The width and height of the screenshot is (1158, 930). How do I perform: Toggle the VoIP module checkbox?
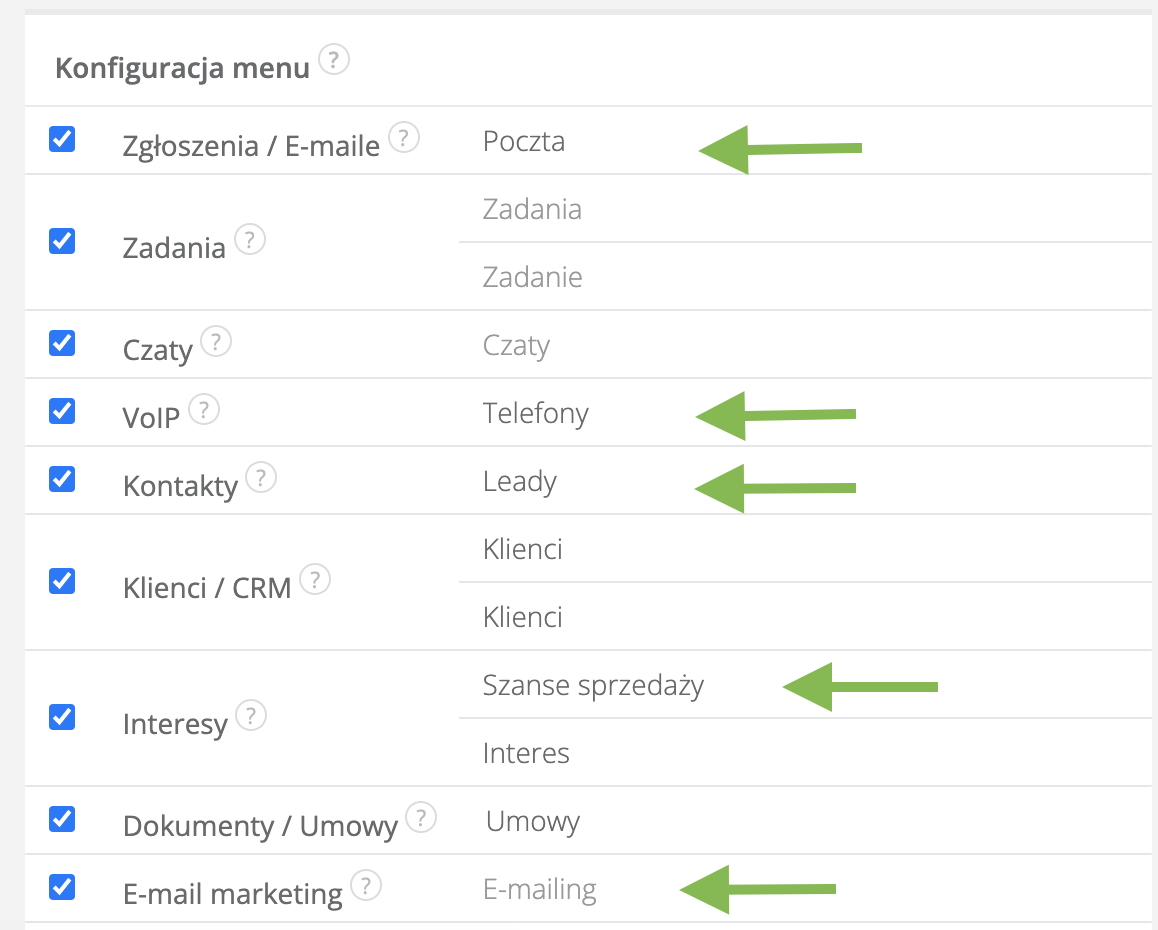coord(62,411)
